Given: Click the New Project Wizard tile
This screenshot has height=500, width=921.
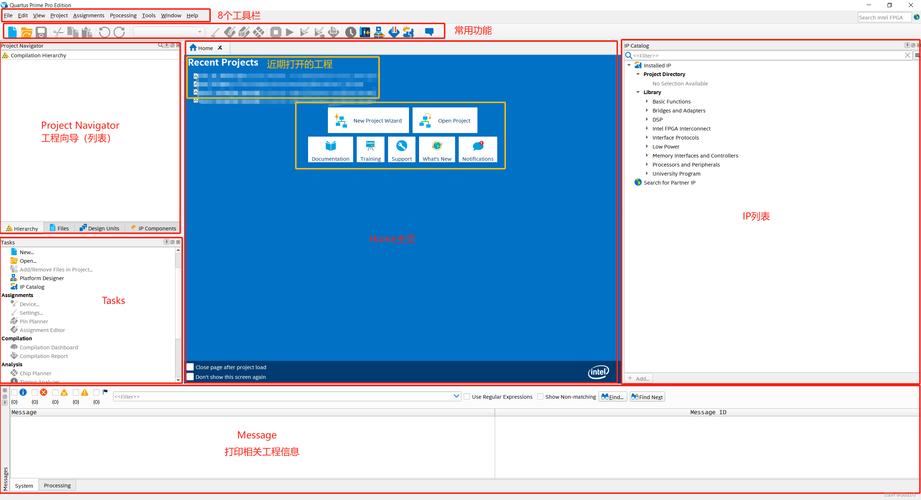Looking at the screenshot, I should click(x=369, y=120).
